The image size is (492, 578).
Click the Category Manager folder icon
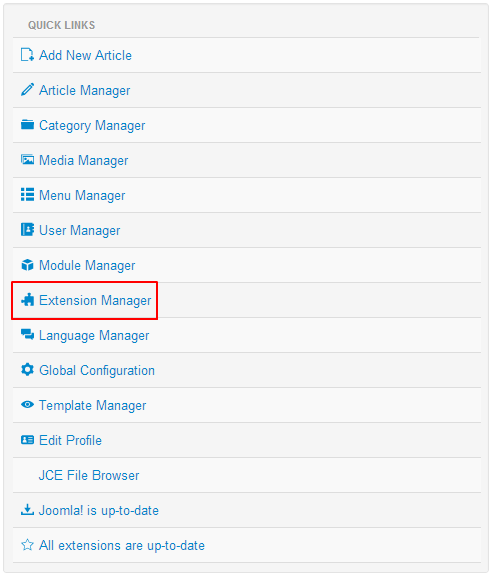(x=27, y=125)
